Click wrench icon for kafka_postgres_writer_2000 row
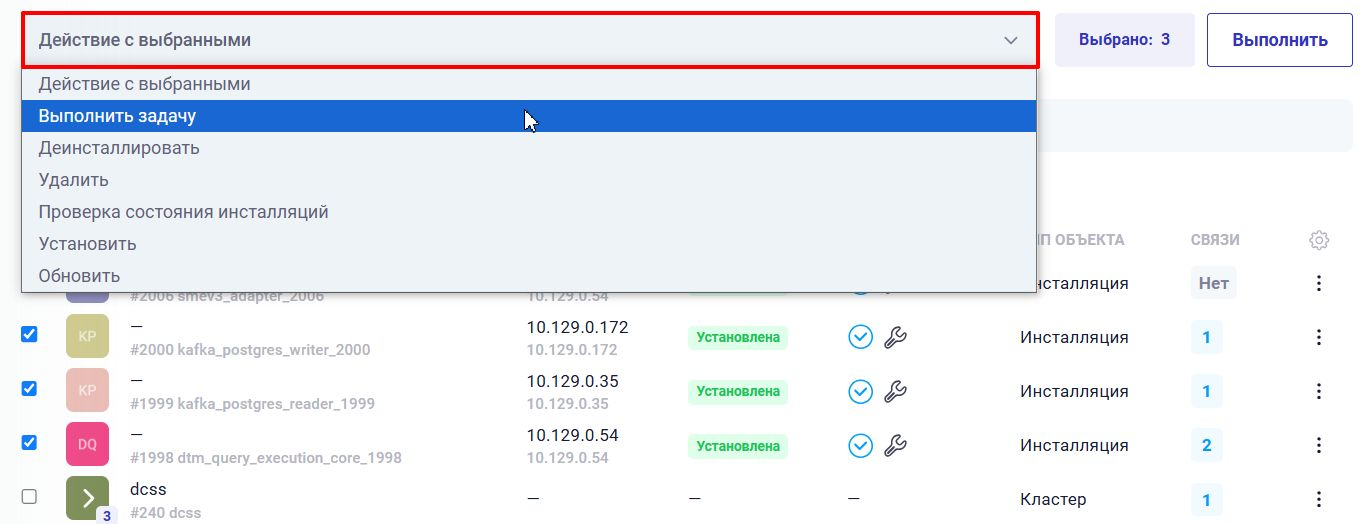1370x524 pixels. click(895, 337)
